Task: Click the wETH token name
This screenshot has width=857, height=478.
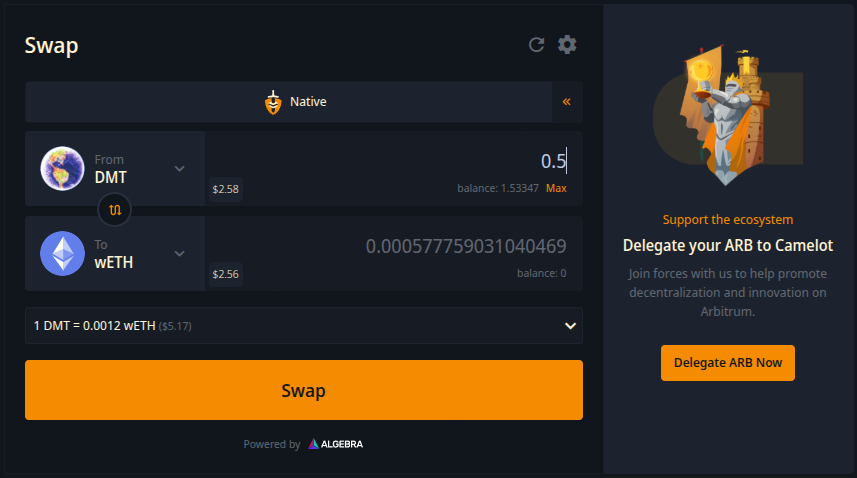Action: pyautogui.click(x=114, y=263)
